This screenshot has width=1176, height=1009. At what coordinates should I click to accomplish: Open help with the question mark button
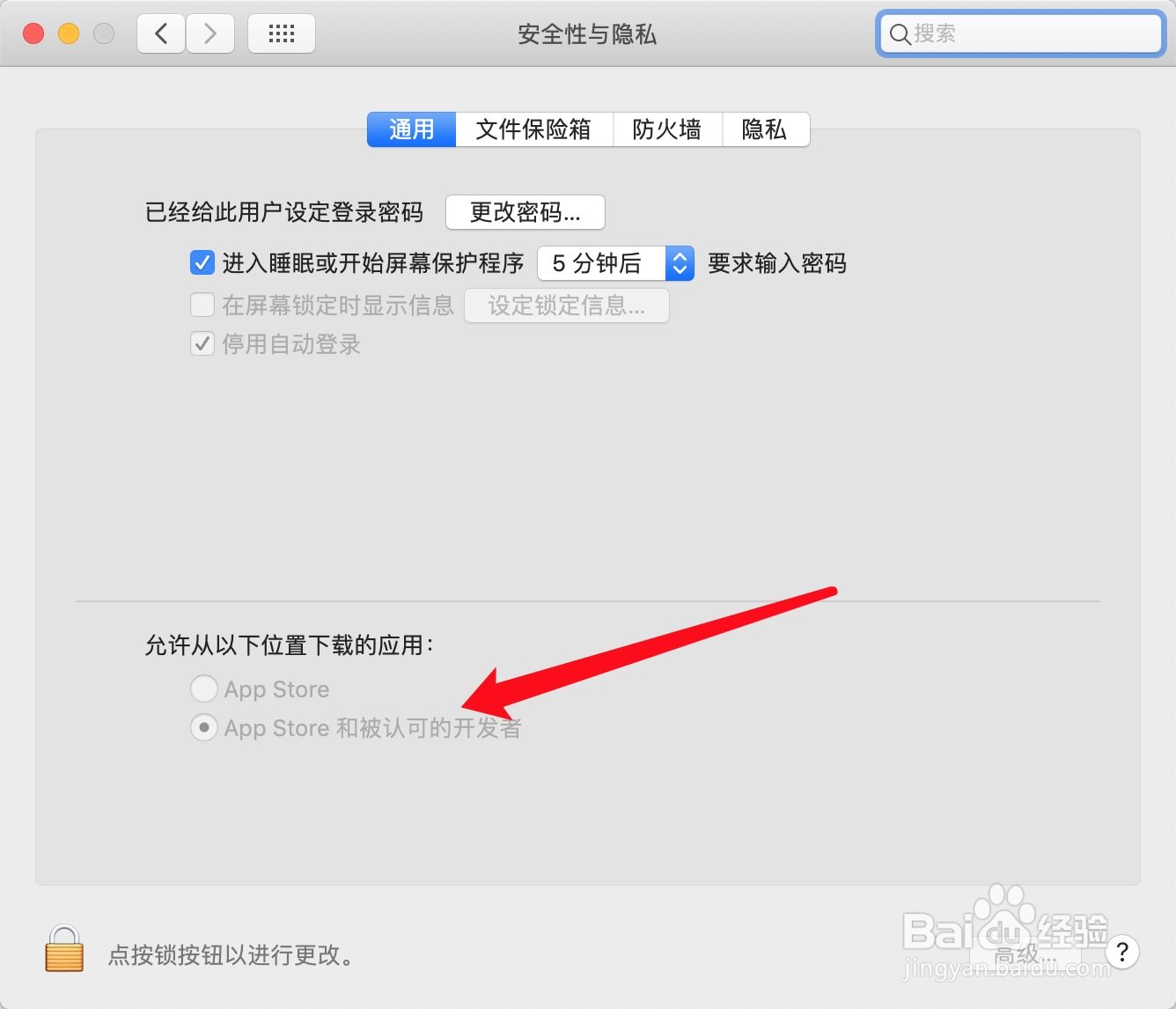[1121, 952]
